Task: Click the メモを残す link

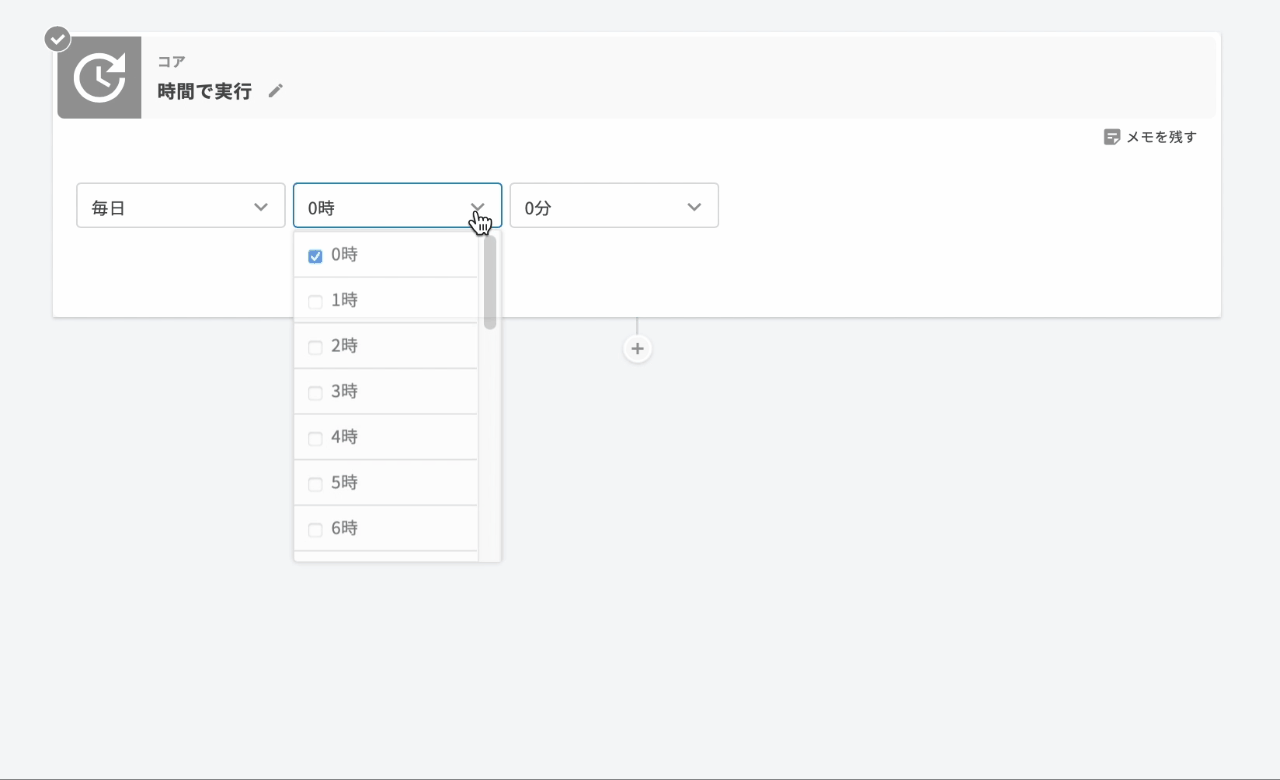Action: click(1160, 137)
